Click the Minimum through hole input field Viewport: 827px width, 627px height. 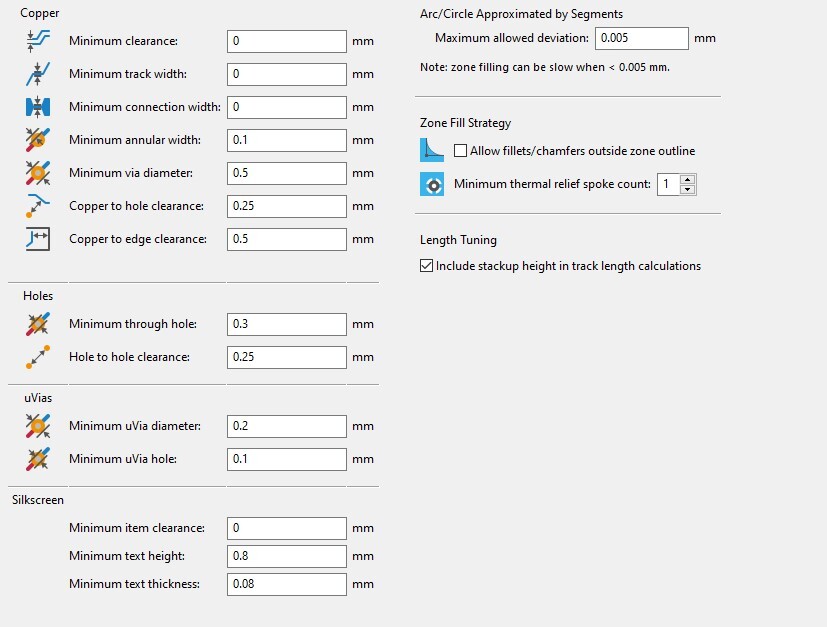(287, 324)
